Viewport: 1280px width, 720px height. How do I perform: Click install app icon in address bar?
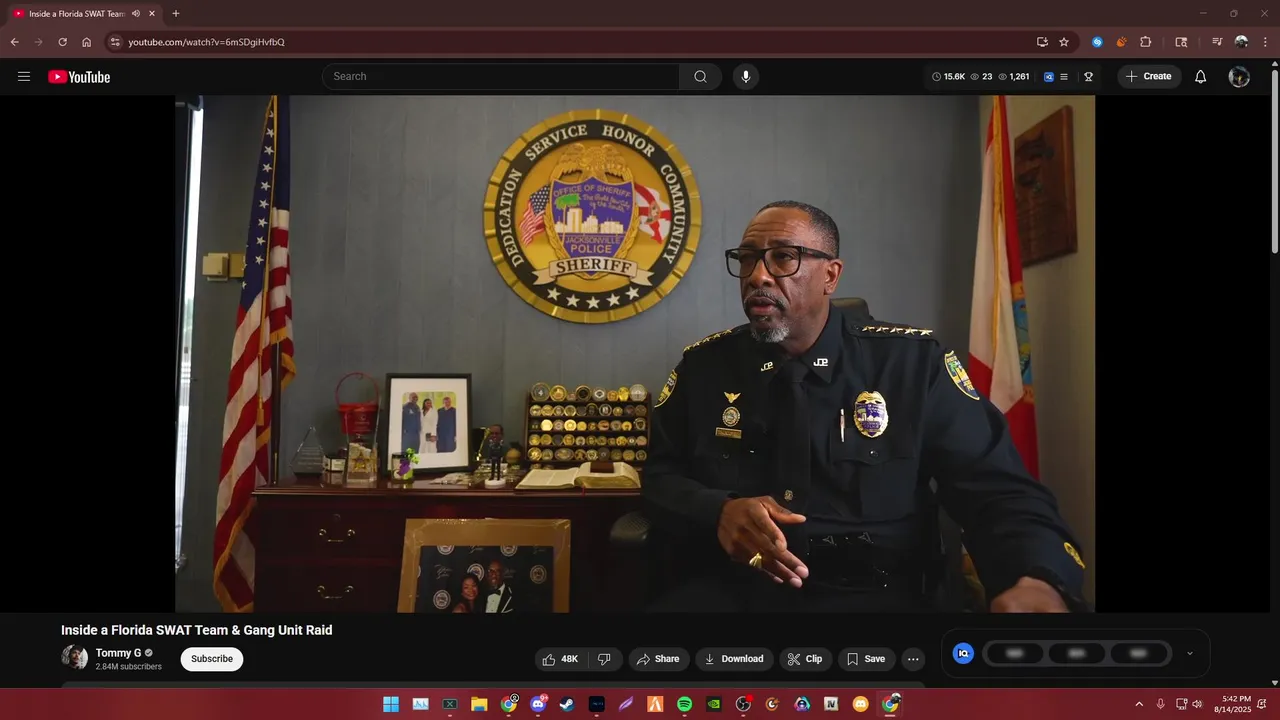(1042, 42)
